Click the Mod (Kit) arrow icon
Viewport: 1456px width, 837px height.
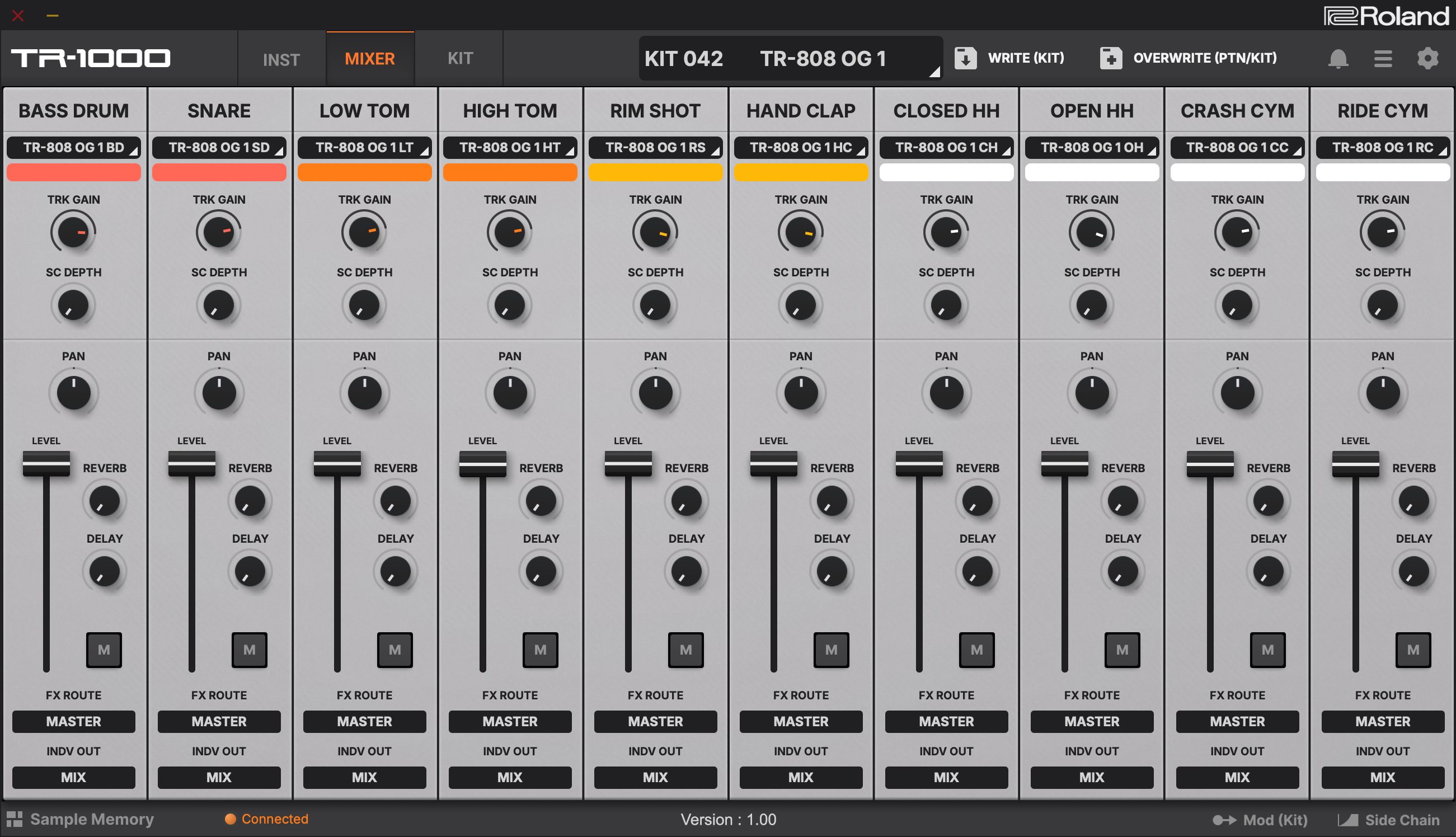tap(1224, 820)
